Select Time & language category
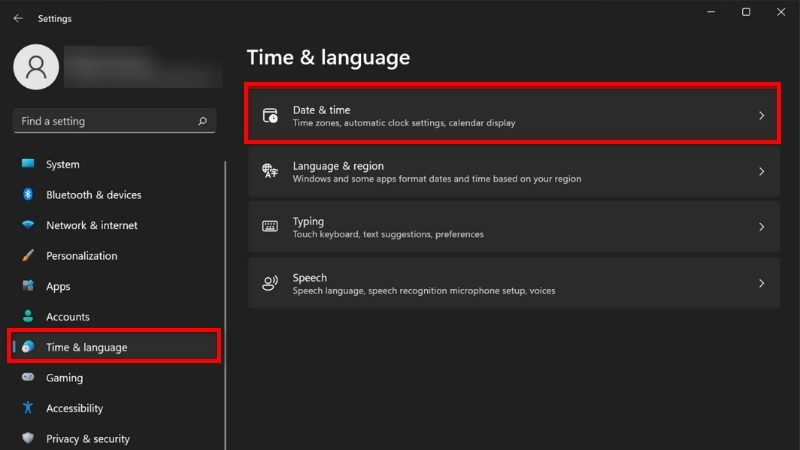Image resolution: width=800 pixels, height=450 pixels. pyautogui.click(x=116, y=347)
